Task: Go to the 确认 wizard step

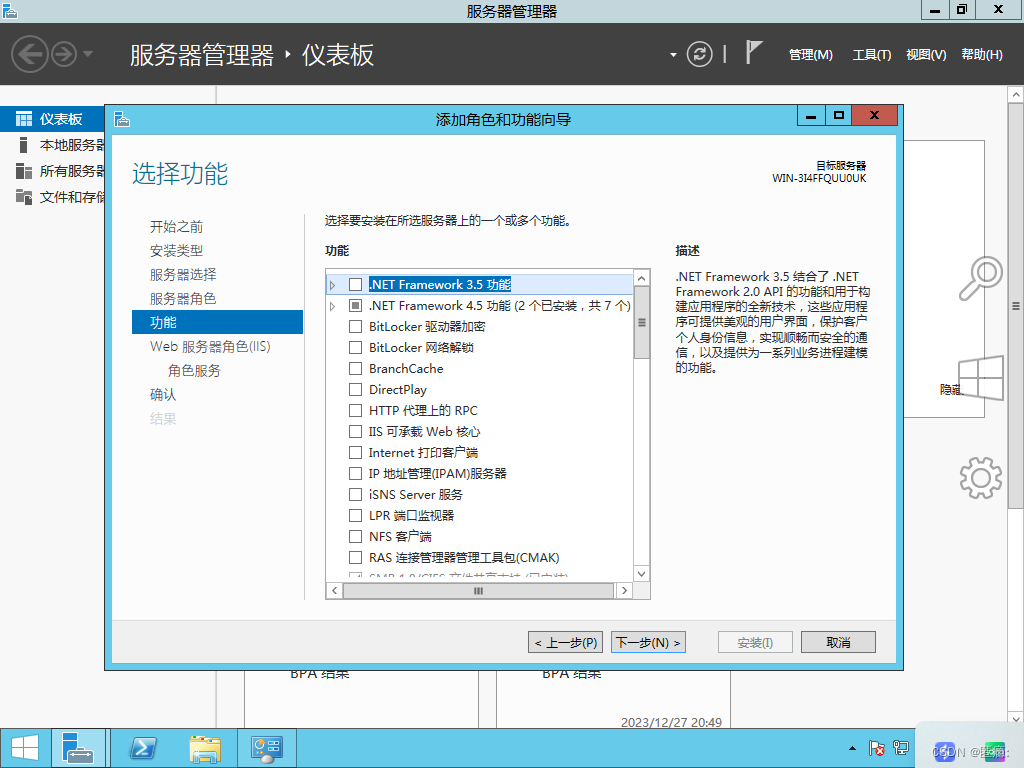Action: (x=163, y=394)
